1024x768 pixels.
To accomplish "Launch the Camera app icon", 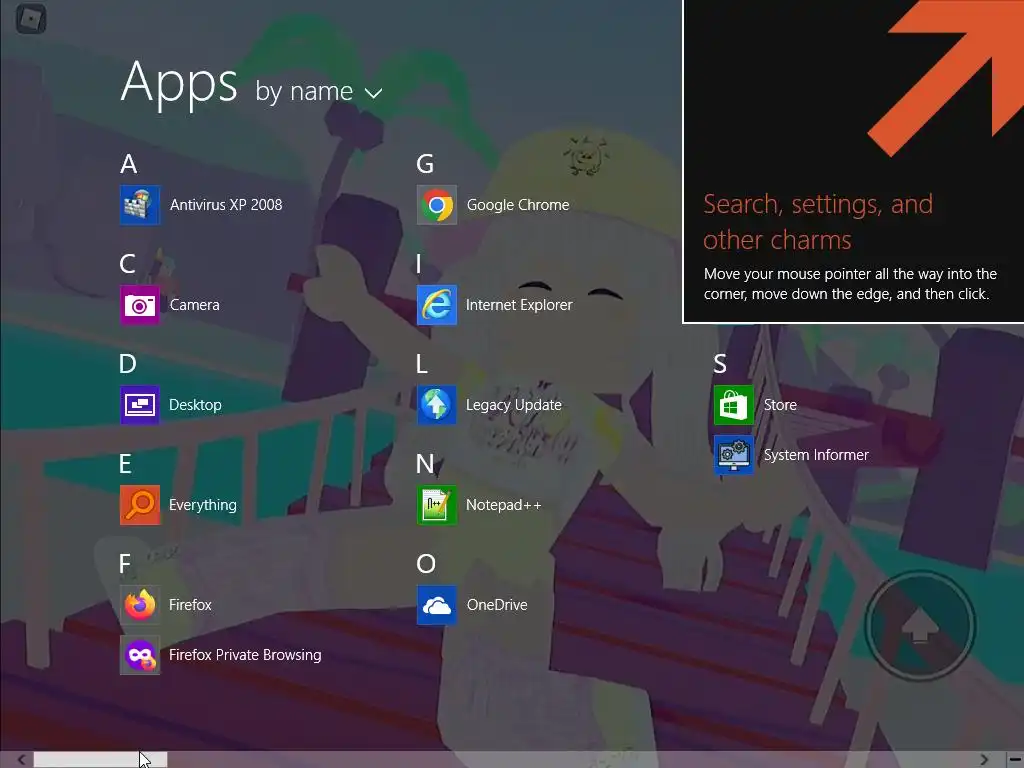I will point(140,304).
